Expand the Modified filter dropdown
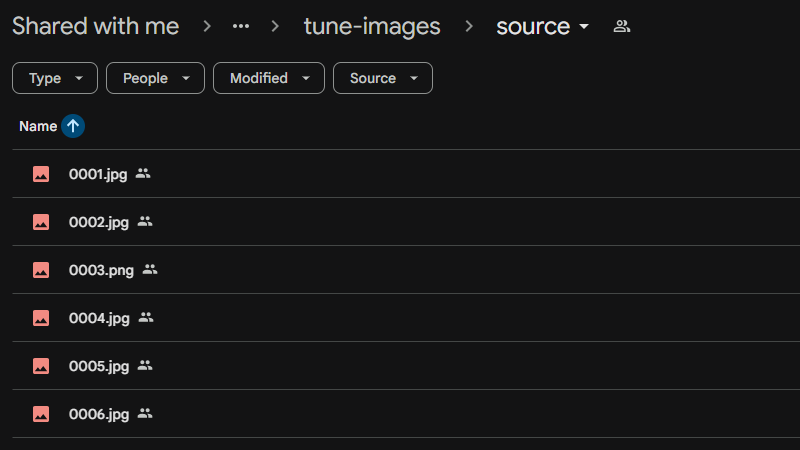The width and height of the screenshot is (800, 450). click(x=268, y=78)
